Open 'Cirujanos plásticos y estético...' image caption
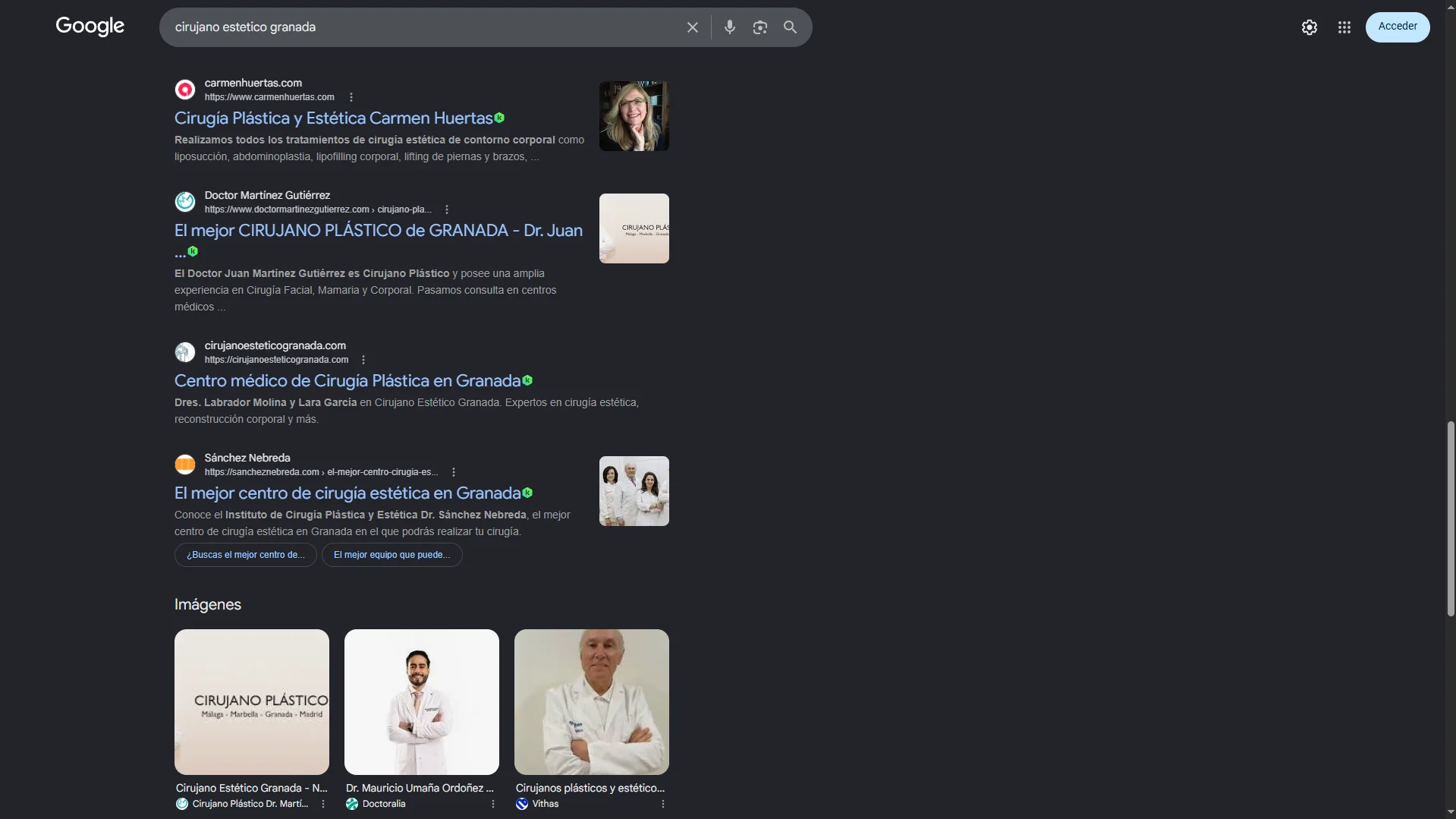The width and height of the screenshot is (1456, 819). (x=590, y=788)
